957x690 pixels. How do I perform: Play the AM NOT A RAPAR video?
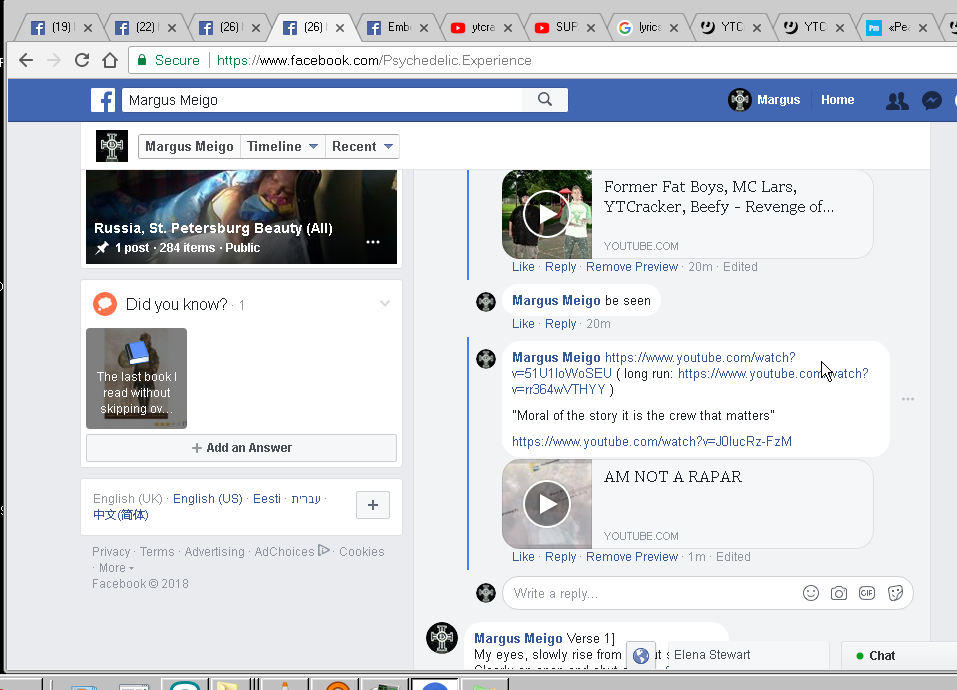[547, 504]
